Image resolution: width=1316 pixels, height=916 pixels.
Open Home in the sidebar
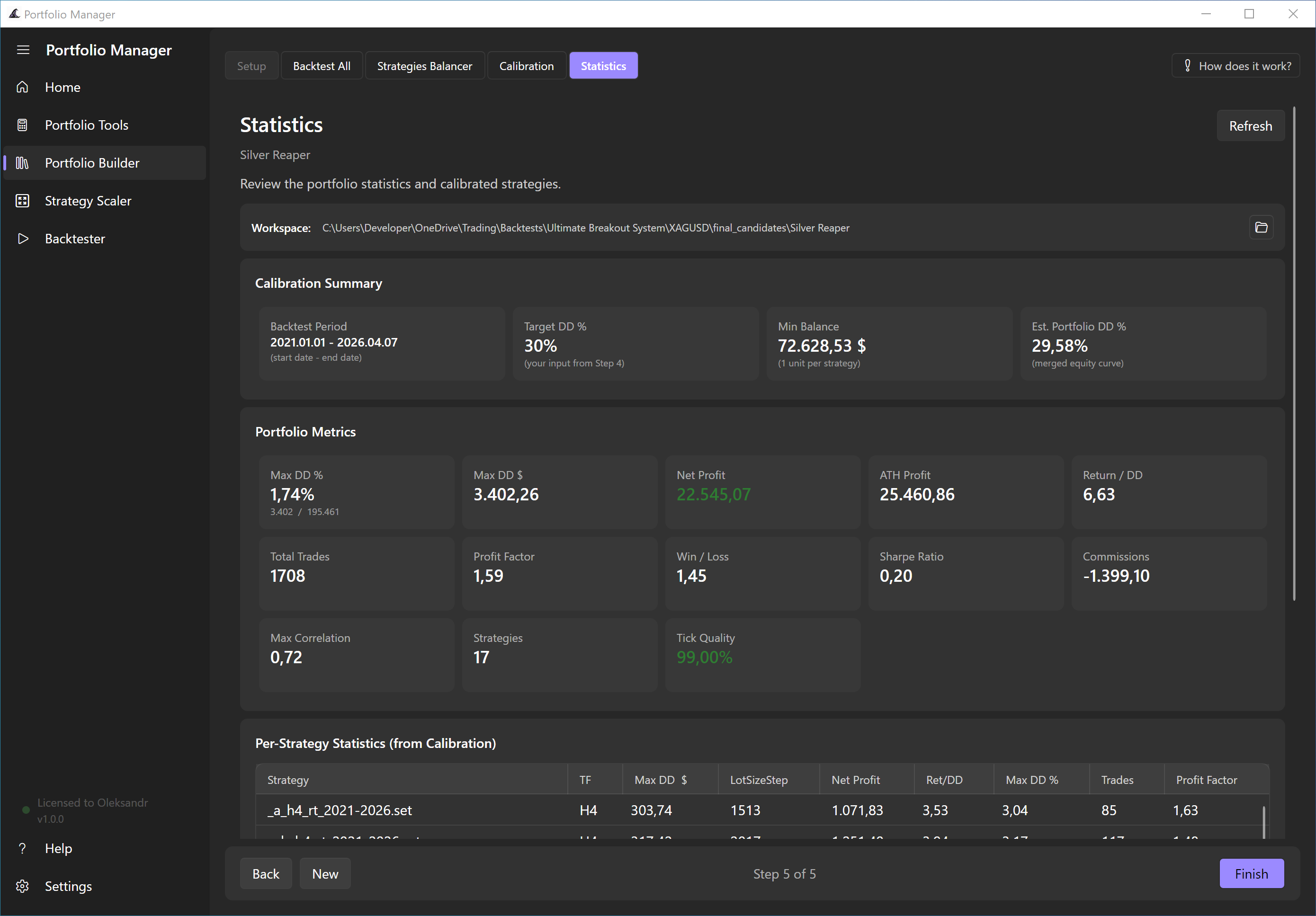tap(104, 87)
